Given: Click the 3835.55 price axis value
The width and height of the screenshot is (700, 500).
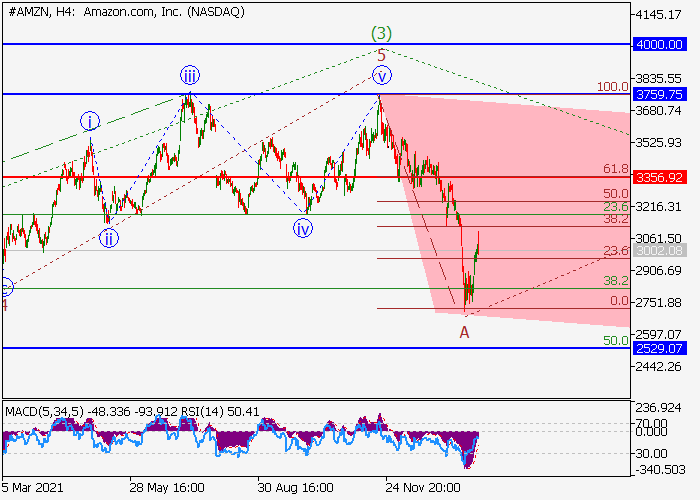Looking at the screenshot, I should tap(658, 79).
